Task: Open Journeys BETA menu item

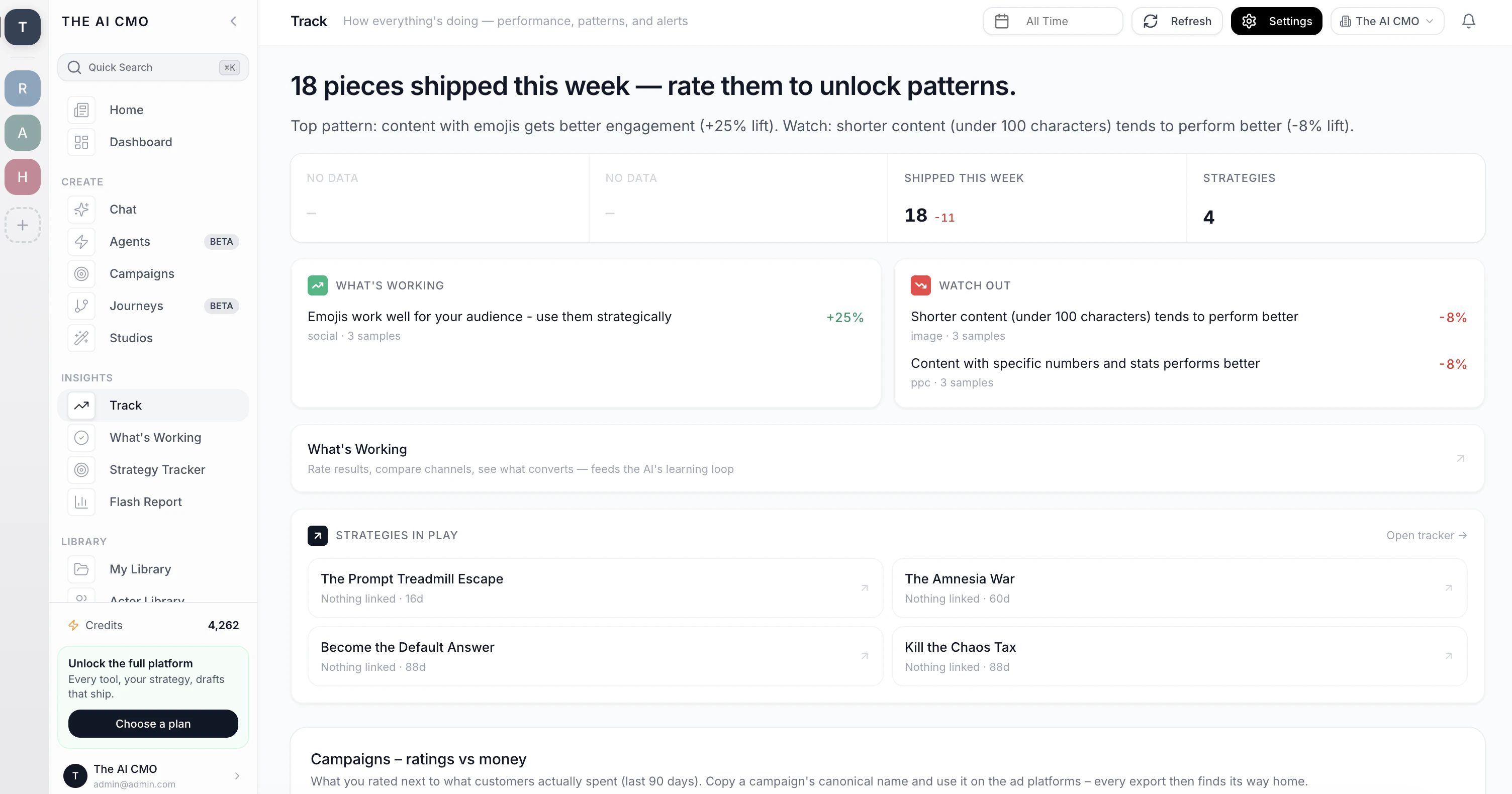Action: point(153,306)
